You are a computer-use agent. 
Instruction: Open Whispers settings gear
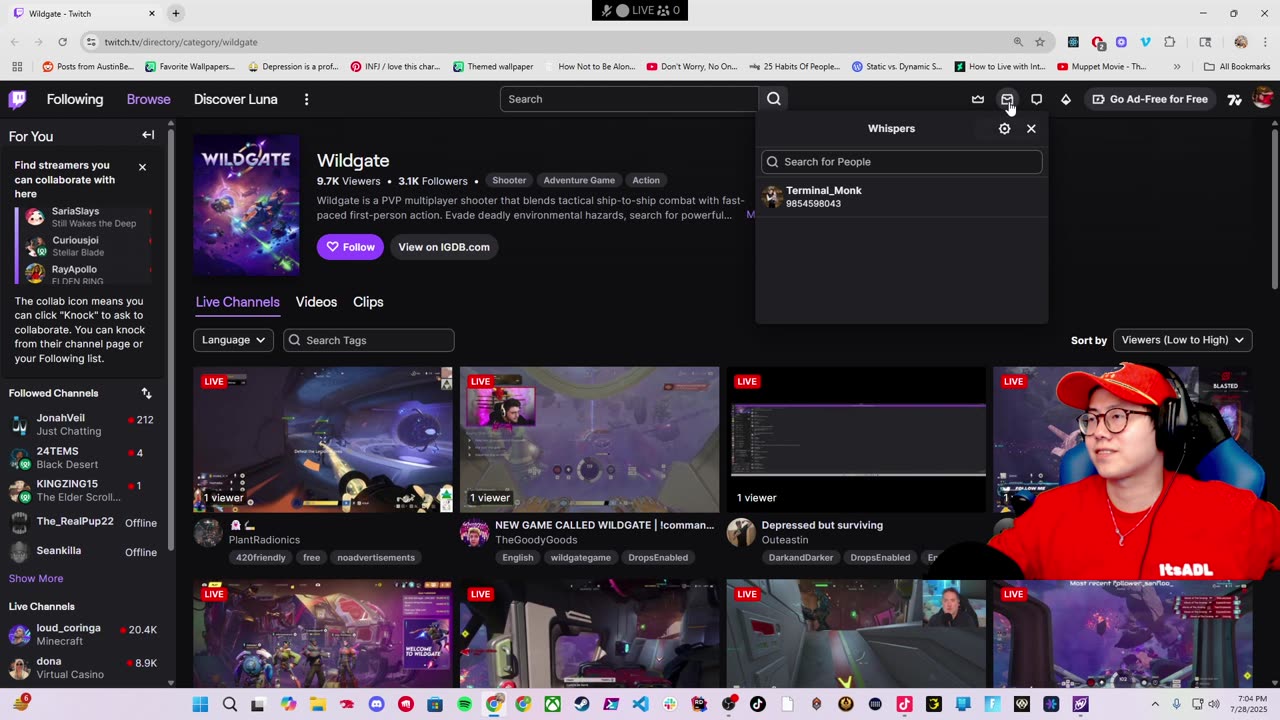point(1004,128)
